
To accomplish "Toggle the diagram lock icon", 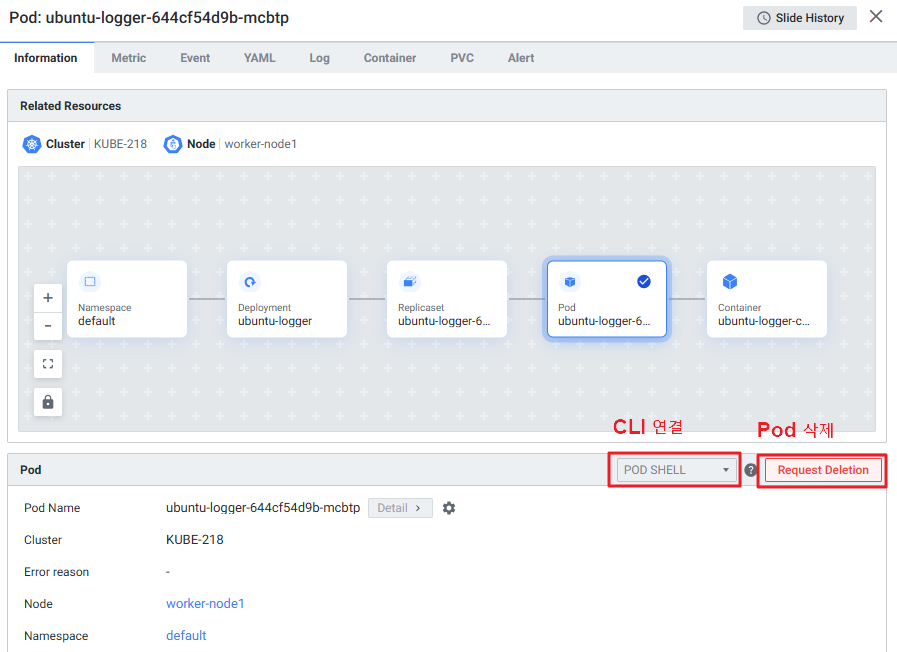I will pos(48,402).
